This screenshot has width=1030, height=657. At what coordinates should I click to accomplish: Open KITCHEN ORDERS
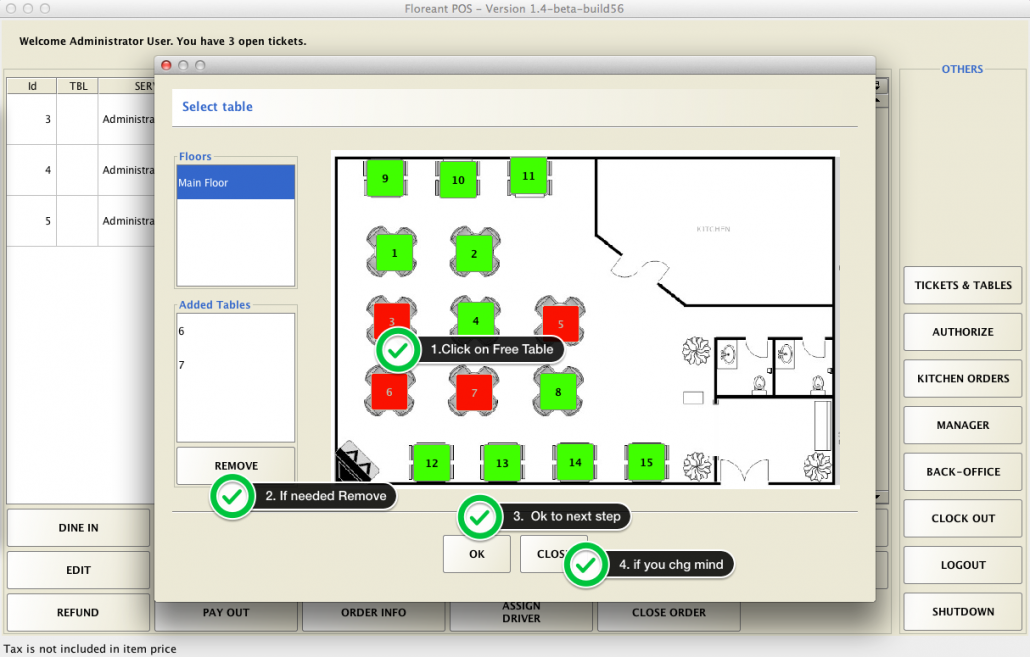click(963, 378)
